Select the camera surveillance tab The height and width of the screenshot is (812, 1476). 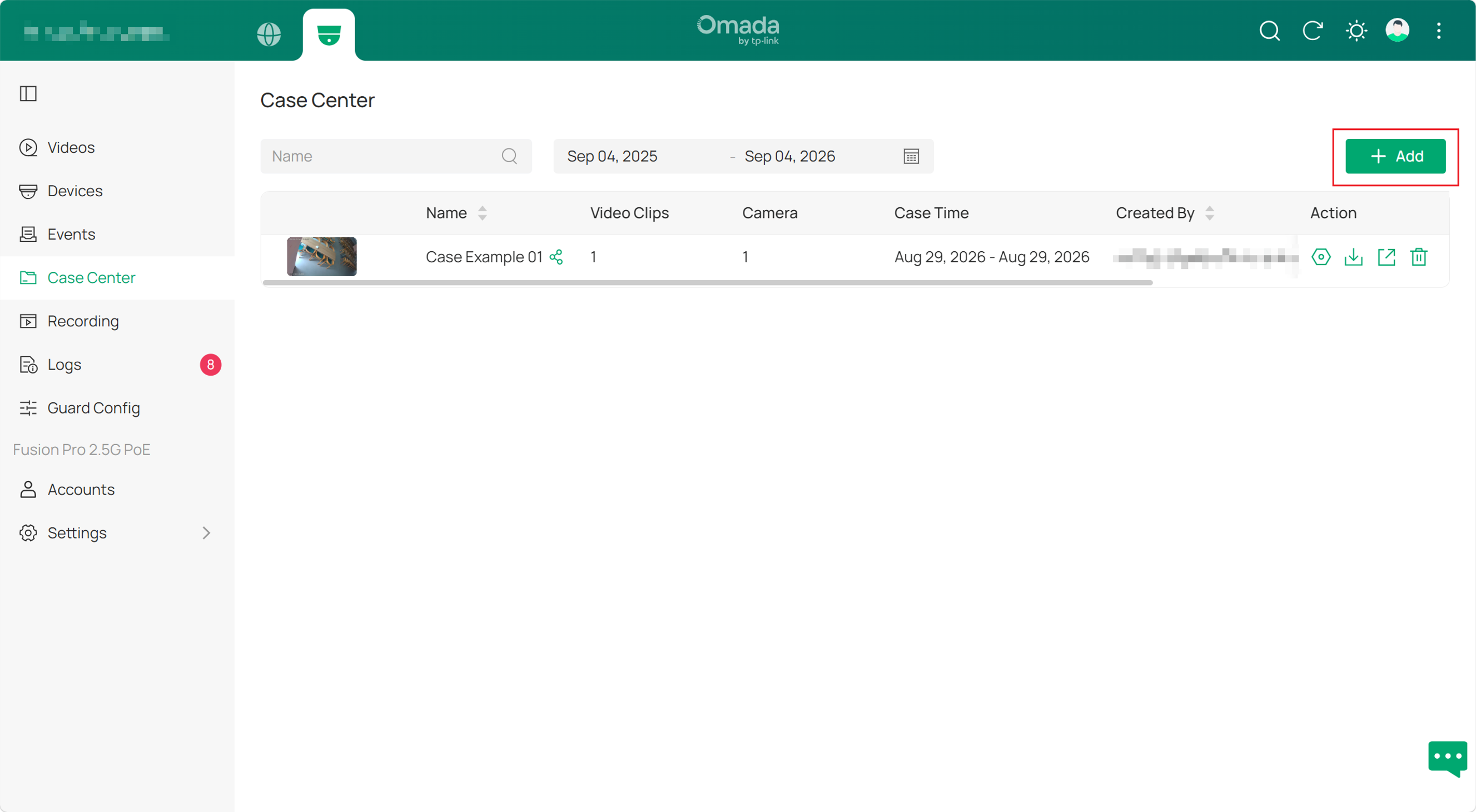pos(329,34)
